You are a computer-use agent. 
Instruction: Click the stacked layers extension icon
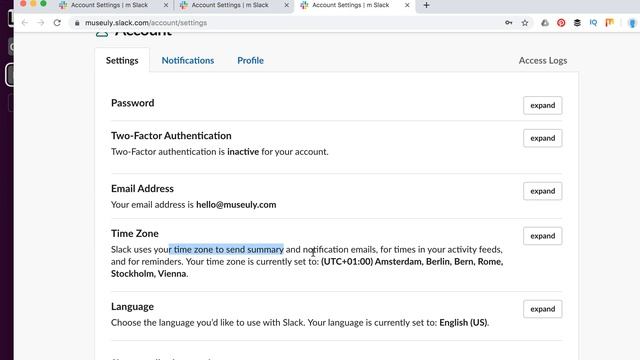577,23
